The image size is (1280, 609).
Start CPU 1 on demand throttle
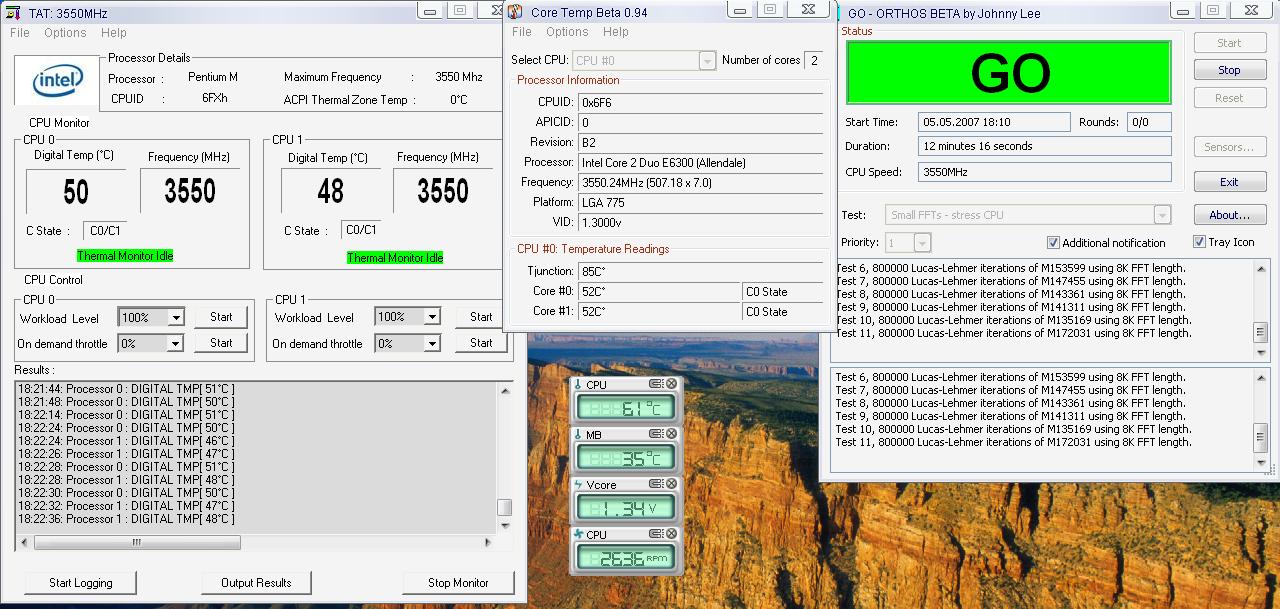click(481, 343)
